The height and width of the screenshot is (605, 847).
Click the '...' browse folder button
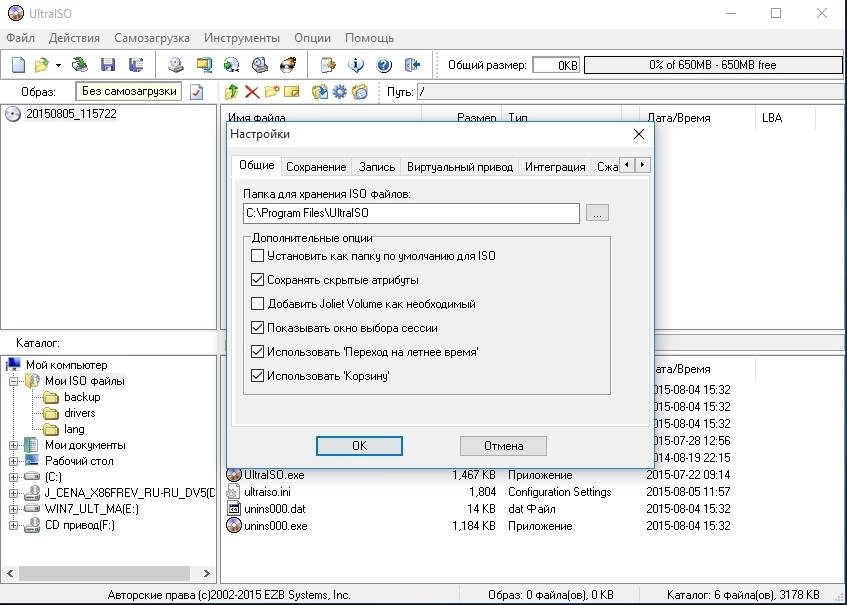(597, 213)
